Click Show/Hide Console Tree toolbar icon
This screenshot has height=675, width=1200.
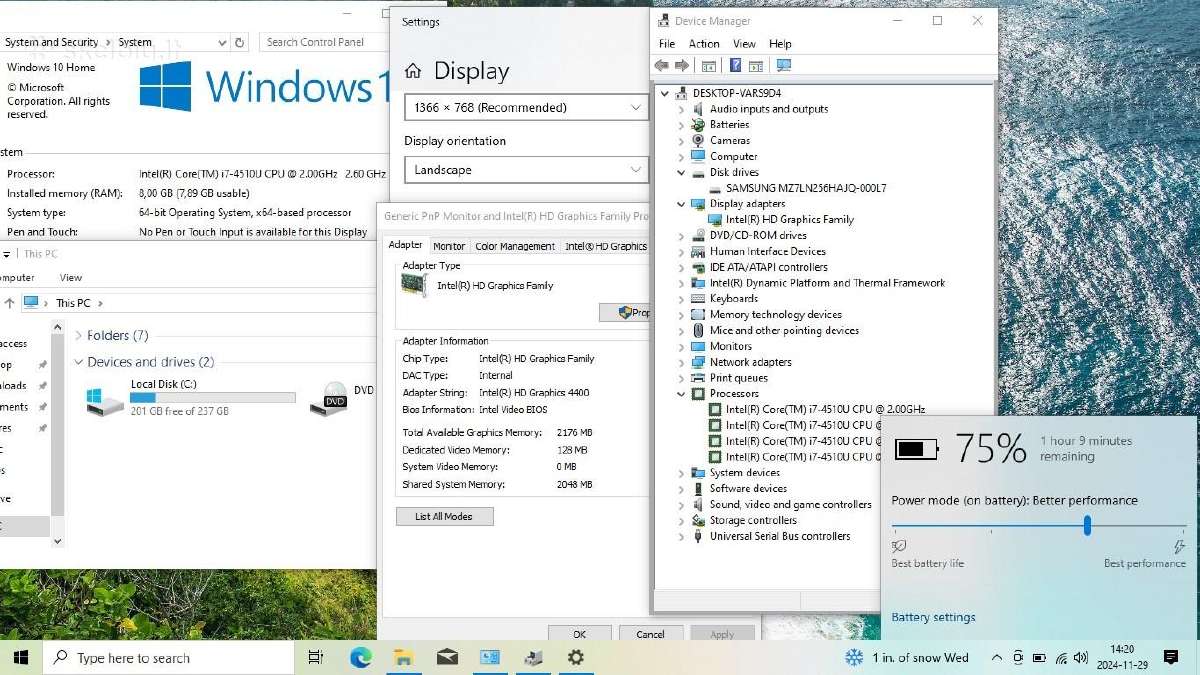click(x=709, y=66)
